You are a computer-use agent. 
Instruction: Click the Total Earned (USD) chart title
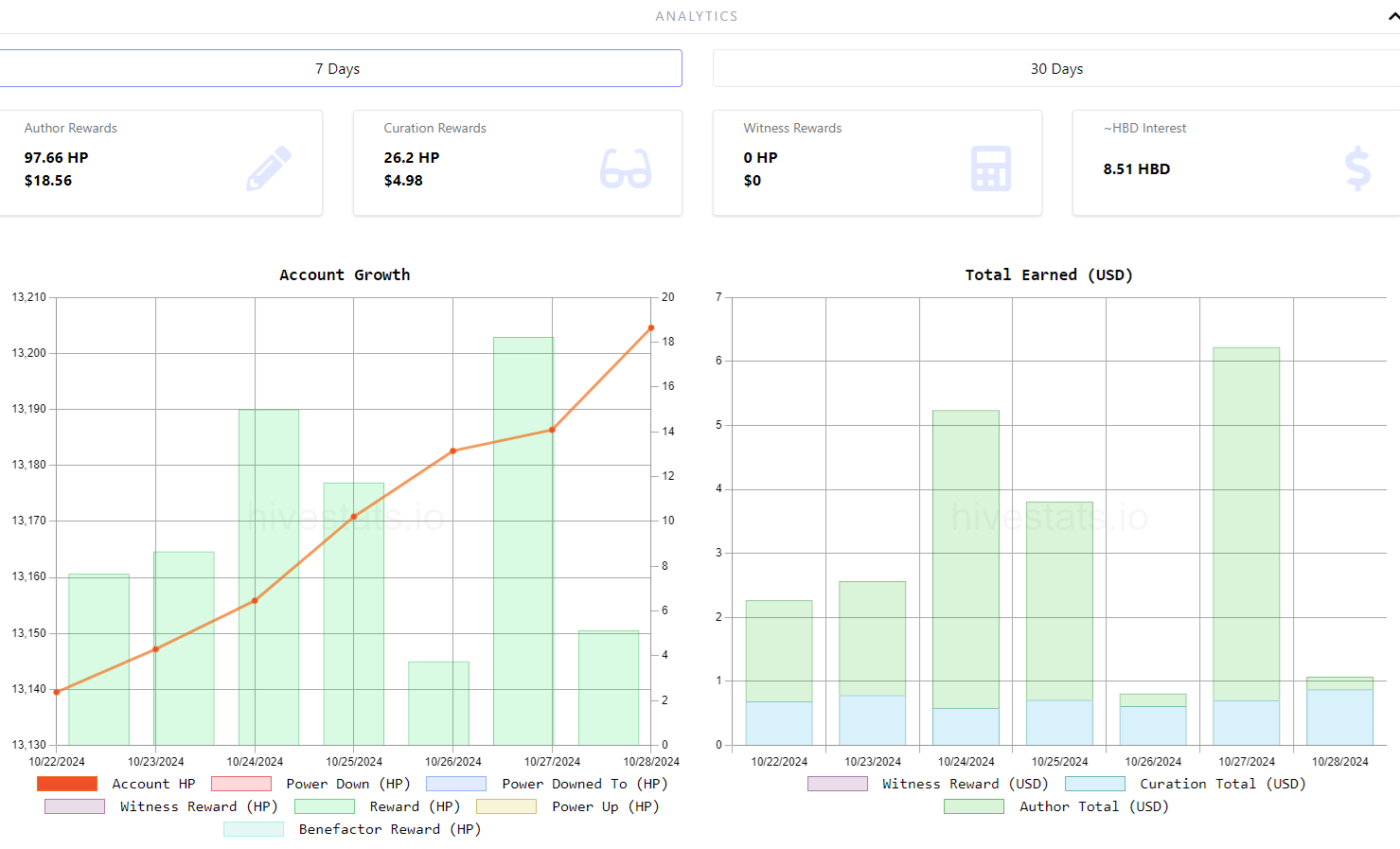(x=1049, y=274)
